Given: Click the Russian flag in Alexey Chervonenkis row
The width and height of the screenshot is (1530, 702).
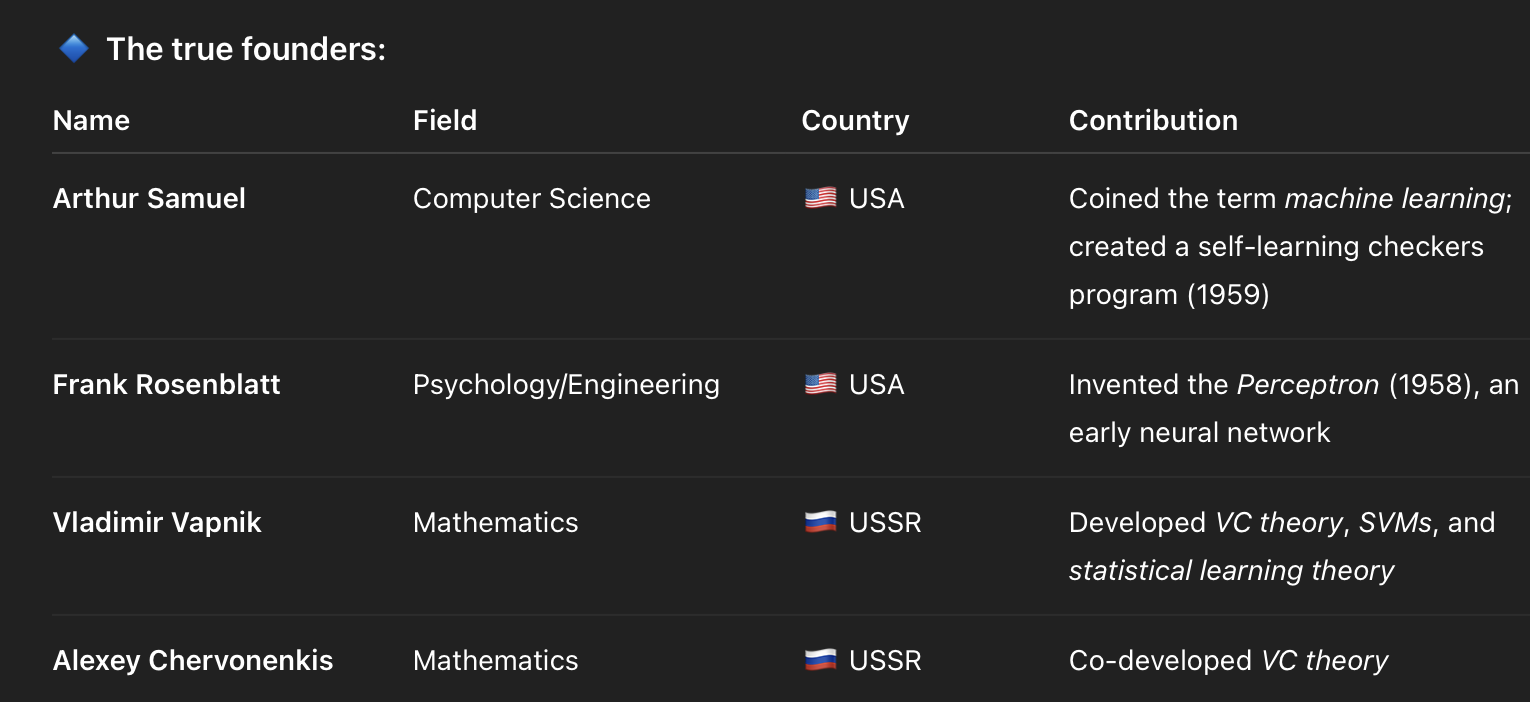Looking at the screenshot, I should tap(820, 660).
